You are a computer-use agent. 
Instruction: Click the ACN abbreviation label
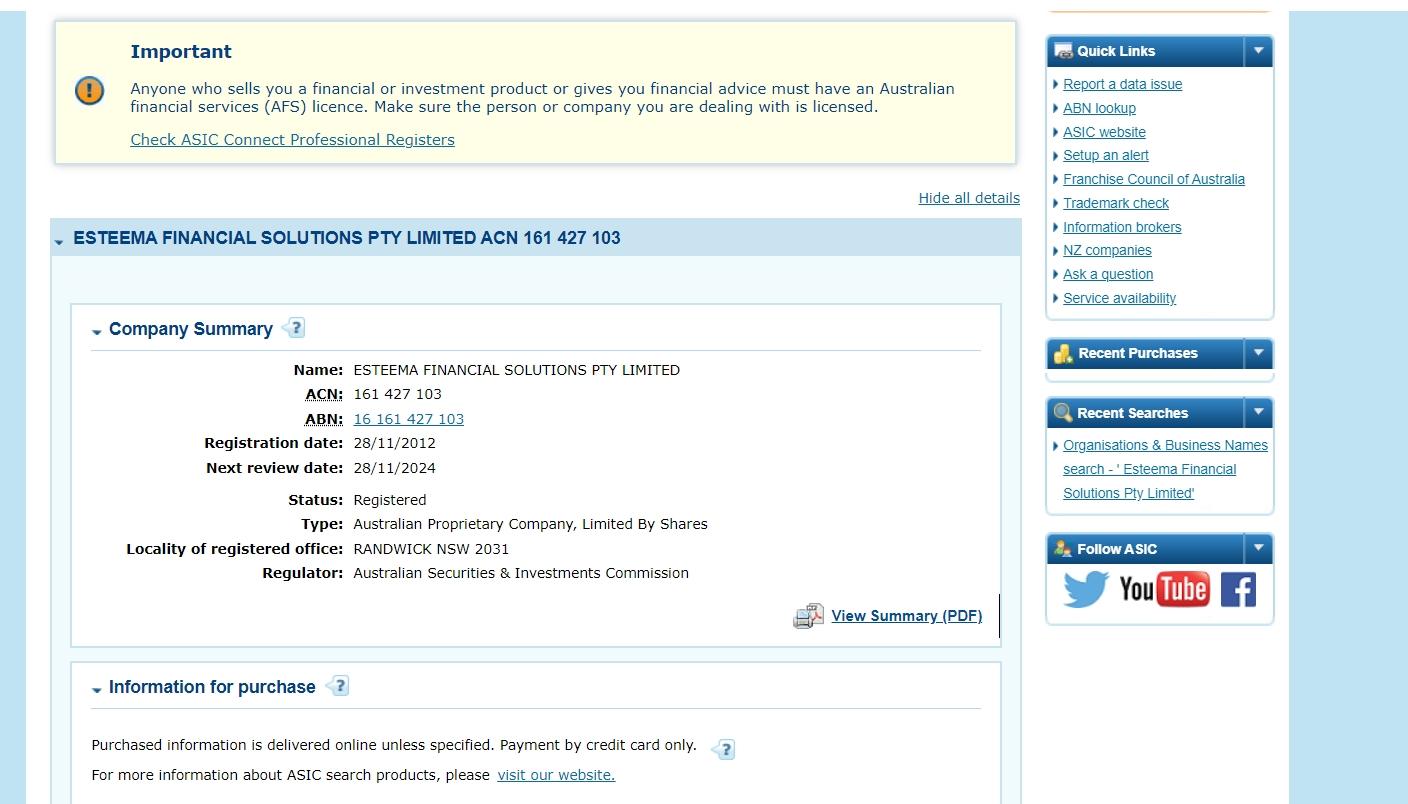click(x=324, y=394)
